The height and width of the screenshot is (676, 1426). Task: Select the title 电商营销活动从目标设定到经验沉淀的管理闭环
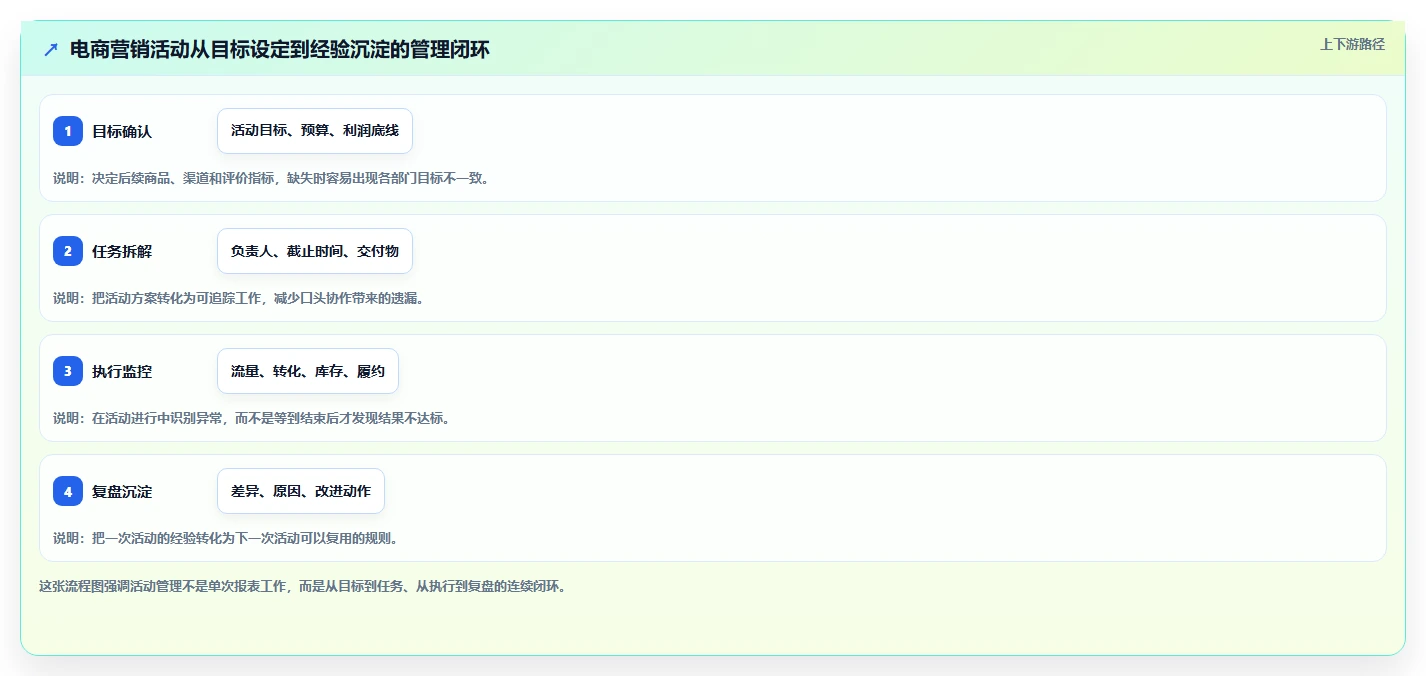(280, 49)
